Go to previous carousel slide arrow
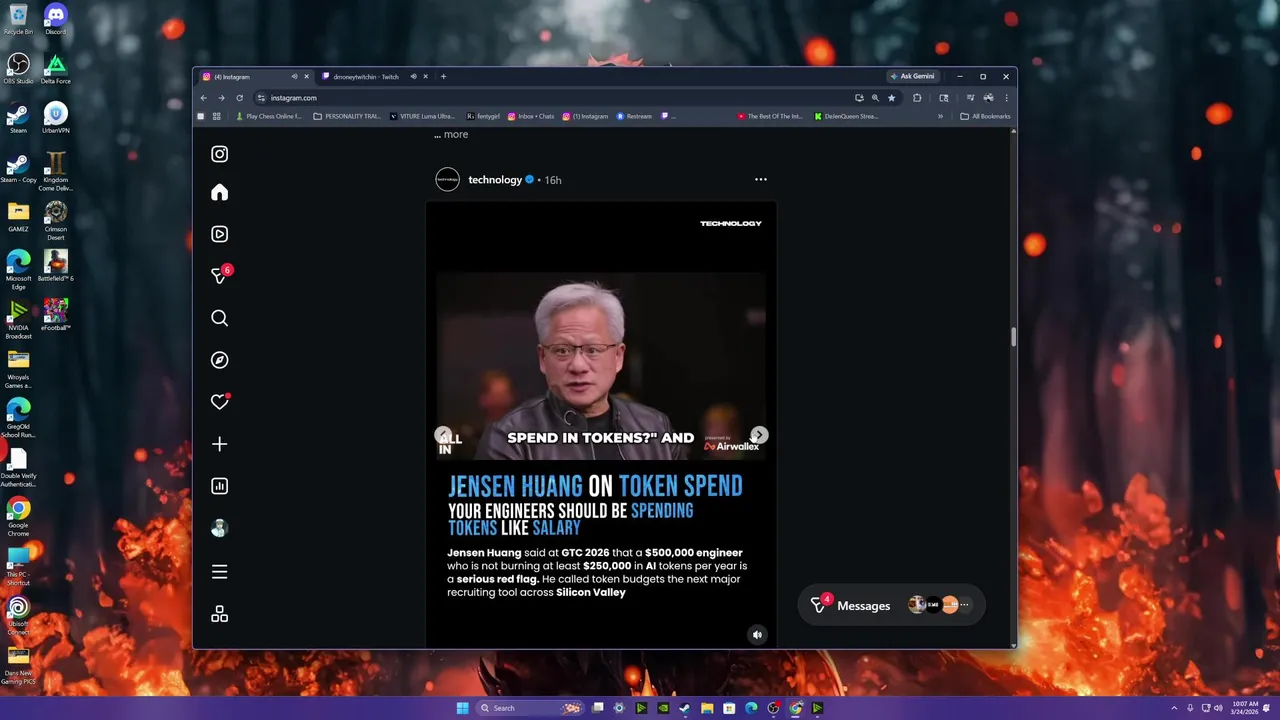The height and width of the screenshot is (720, 1280). tap(443, 435)
